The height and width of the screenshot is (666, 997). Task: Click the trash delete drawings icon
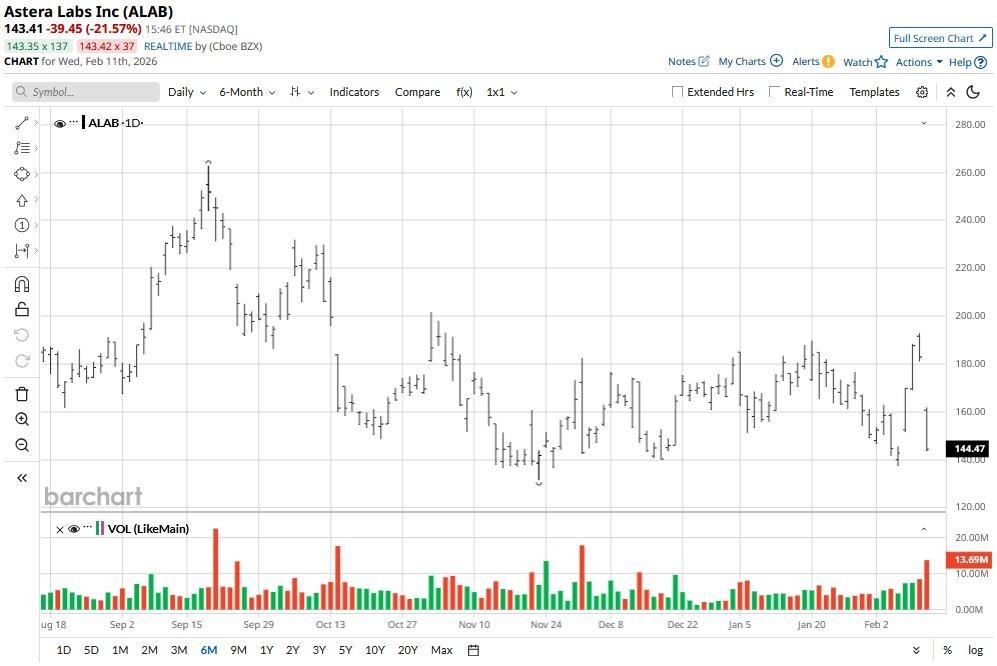click(22, 394)
